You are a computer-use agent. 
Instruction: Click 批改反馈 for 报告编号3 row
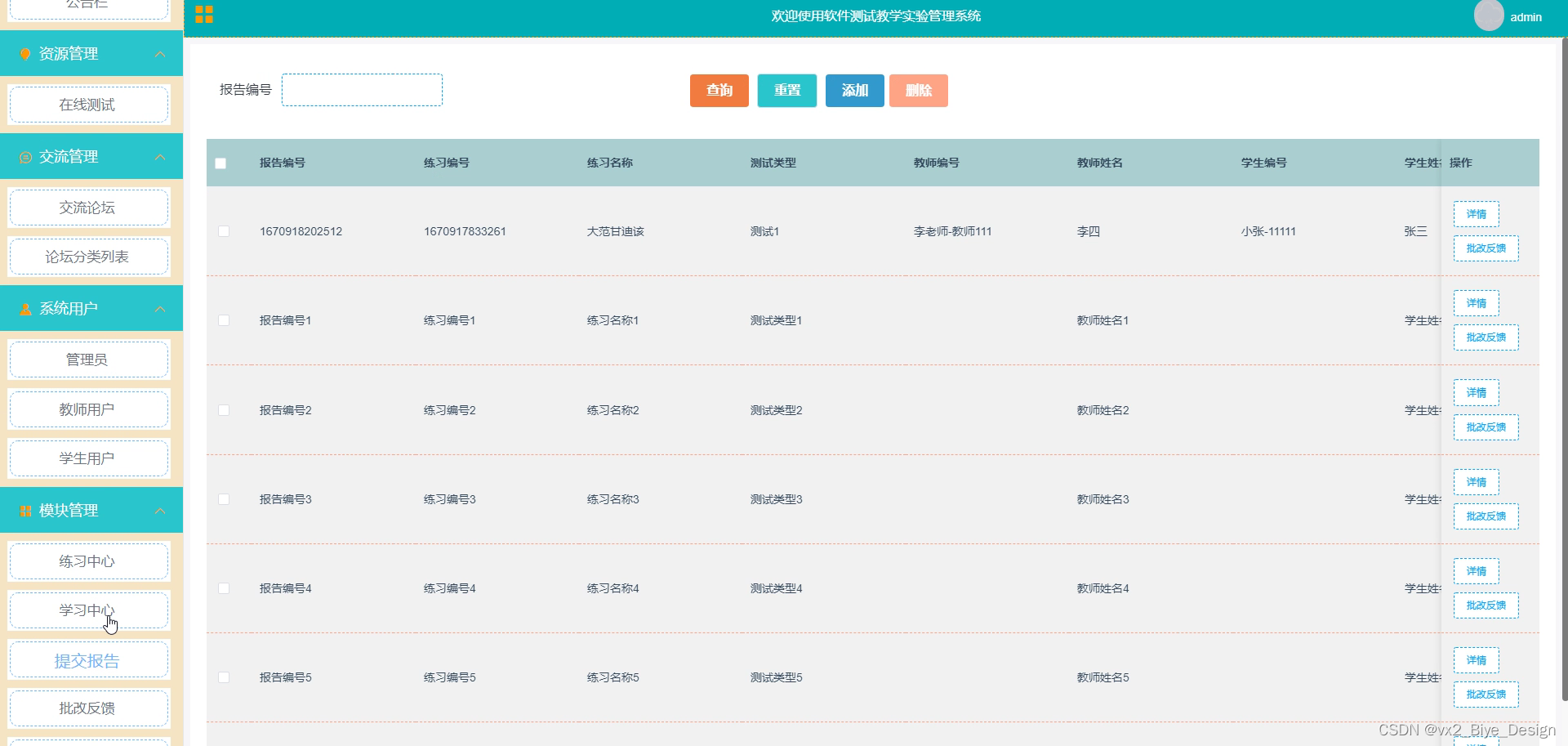[1486, 516]
